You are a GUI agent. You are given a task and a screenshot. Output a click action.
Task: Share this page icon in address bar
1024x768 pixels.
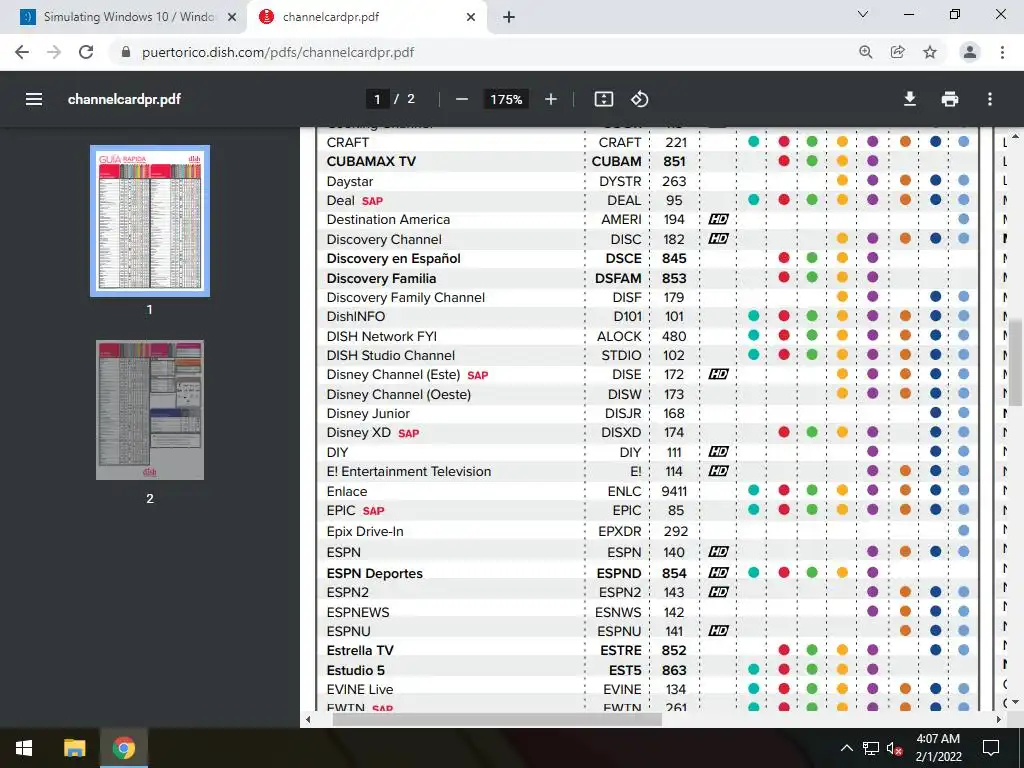tap(898, 52)
